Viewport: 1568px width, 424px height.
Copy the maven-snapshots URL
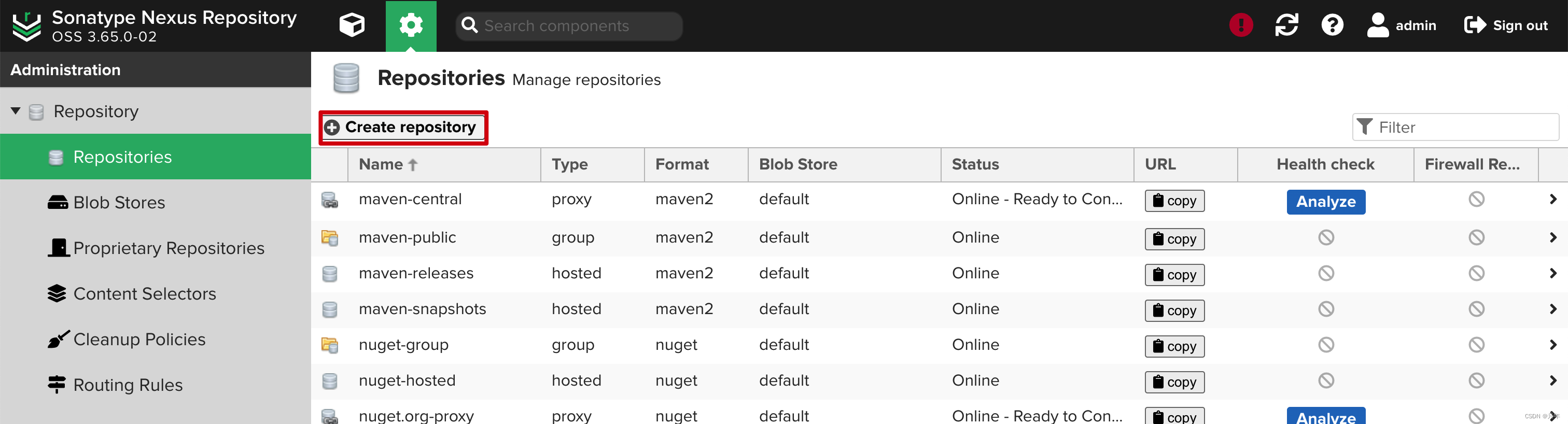click(1174, 311)
